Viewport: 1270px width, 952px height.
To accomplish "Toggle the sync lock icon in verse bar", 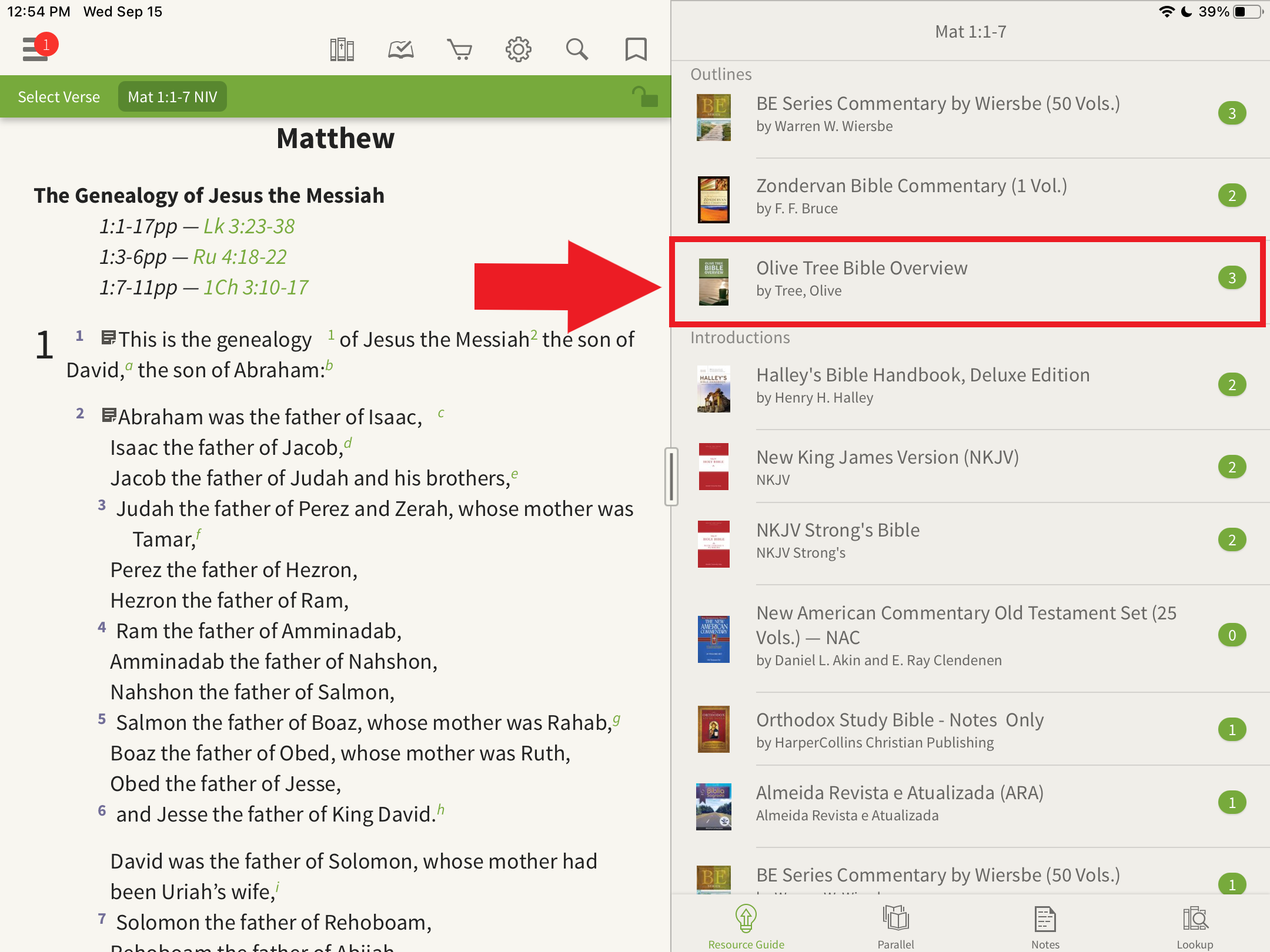I will (644, 96).
